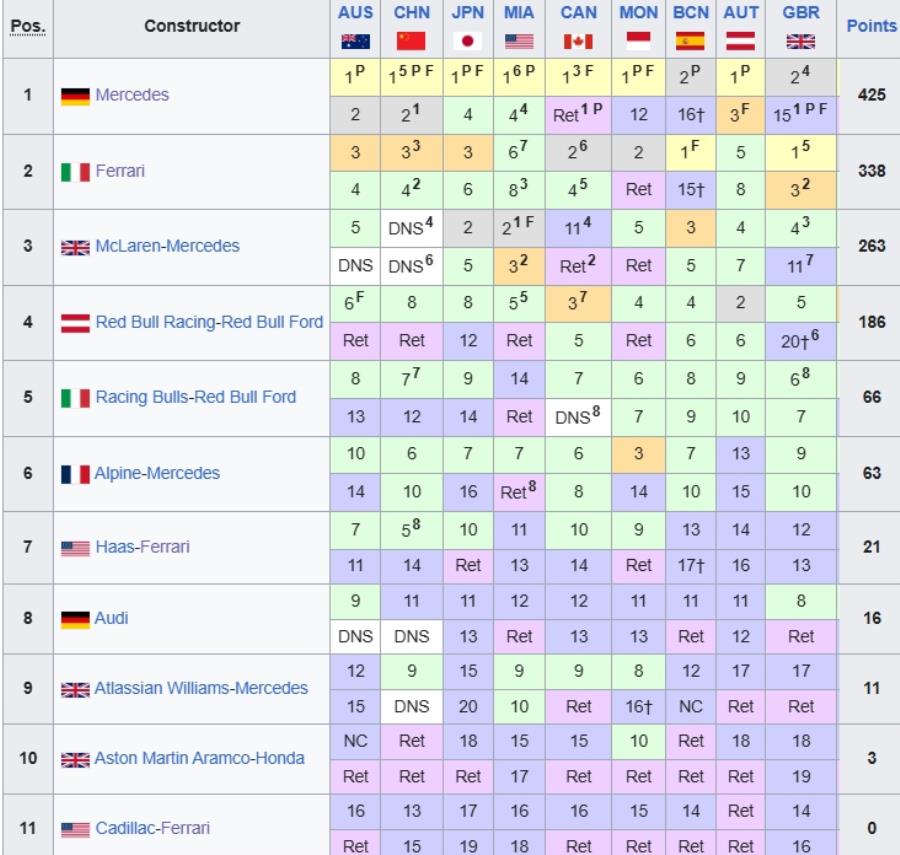
Task: Click the Canadian flag under CAN
Action: point(578,41)
